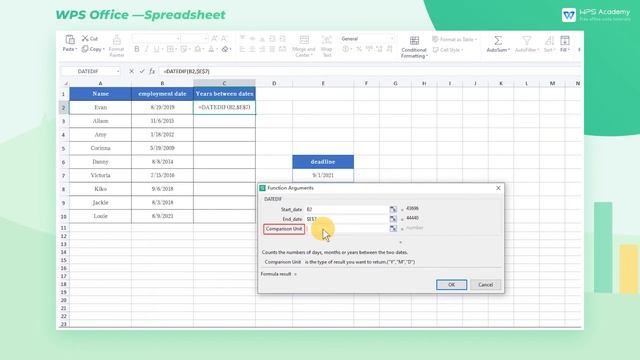
Task: Click the Borders icon
Action: click(170, 49)
